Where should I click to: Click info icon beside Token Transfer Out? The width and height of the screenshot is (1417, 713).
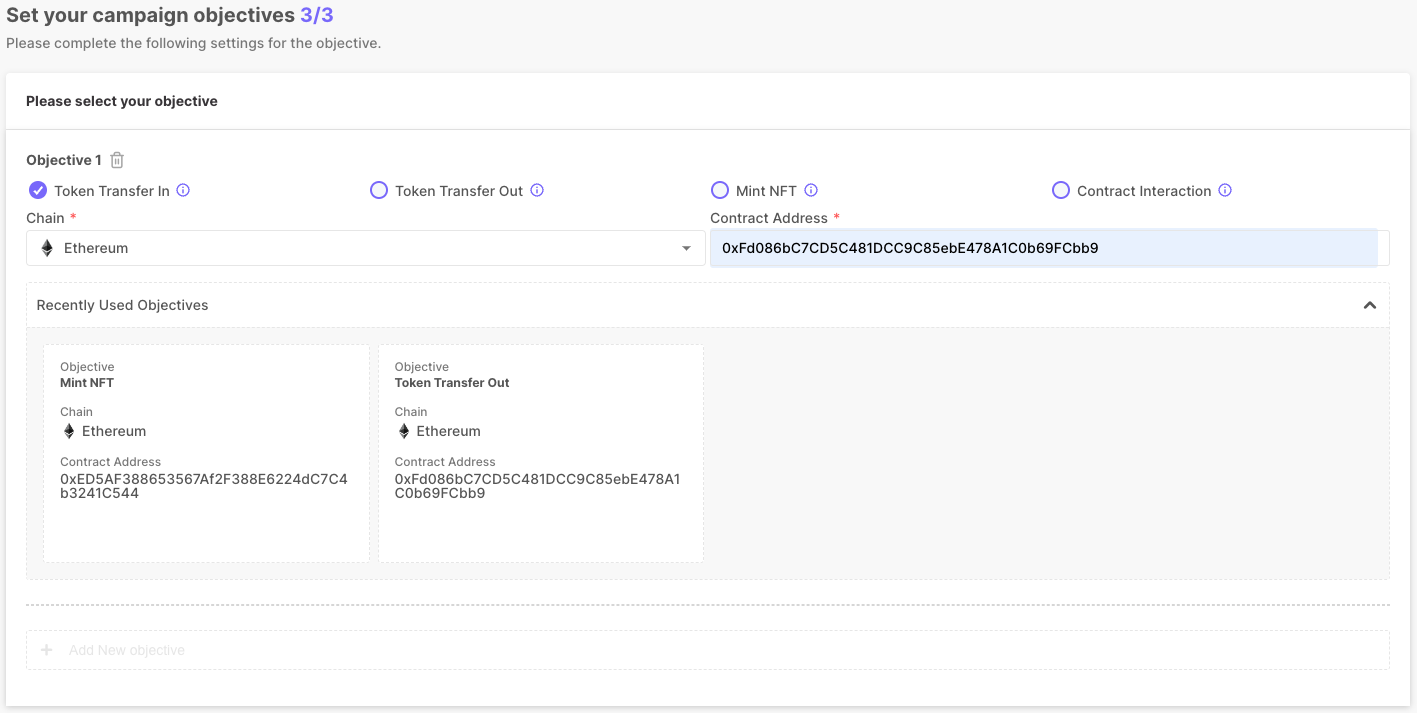[x=537, y=190]
